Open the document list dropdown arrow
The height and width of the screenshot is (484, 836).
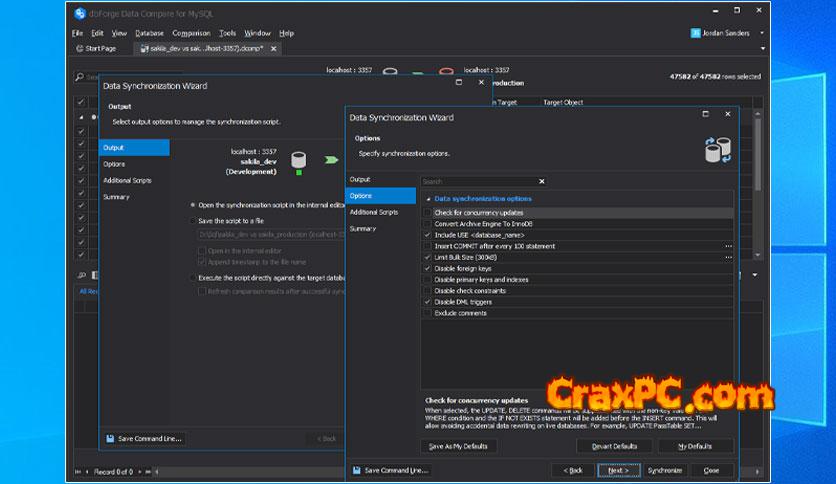coord(762,48)
